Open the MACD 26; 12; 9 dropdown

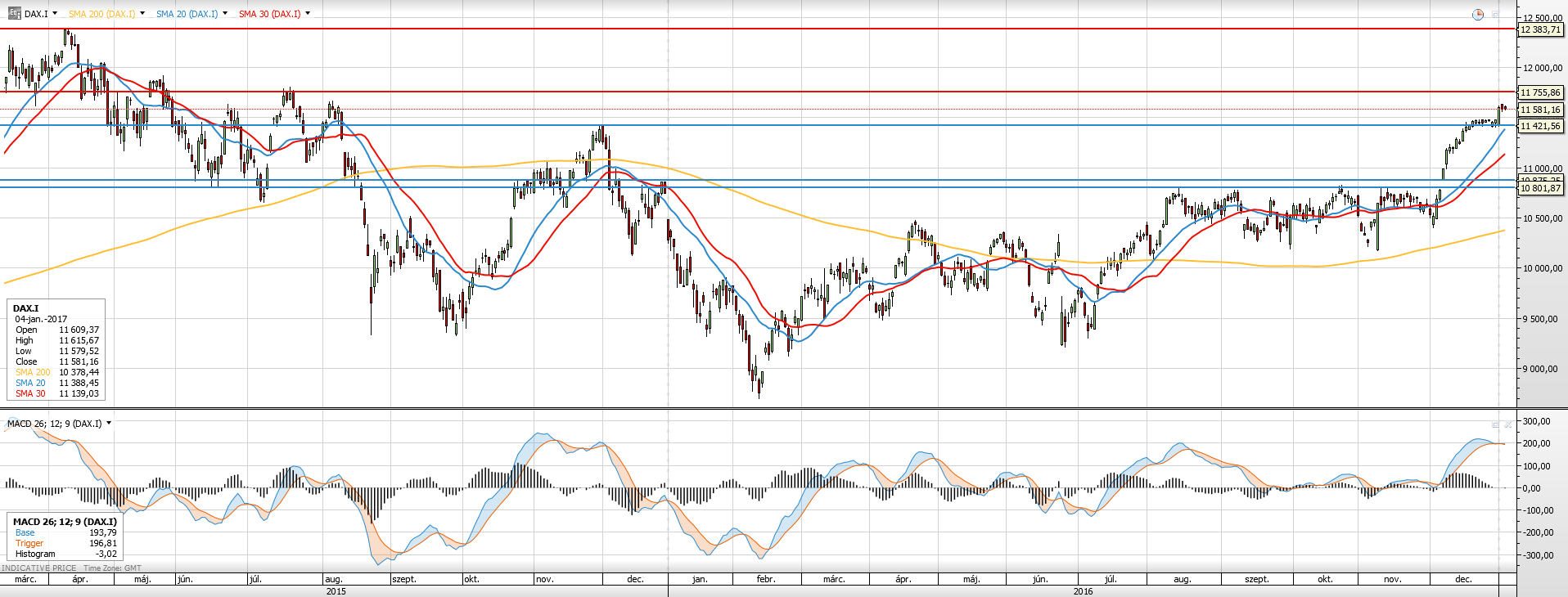[x=109, y=424]
